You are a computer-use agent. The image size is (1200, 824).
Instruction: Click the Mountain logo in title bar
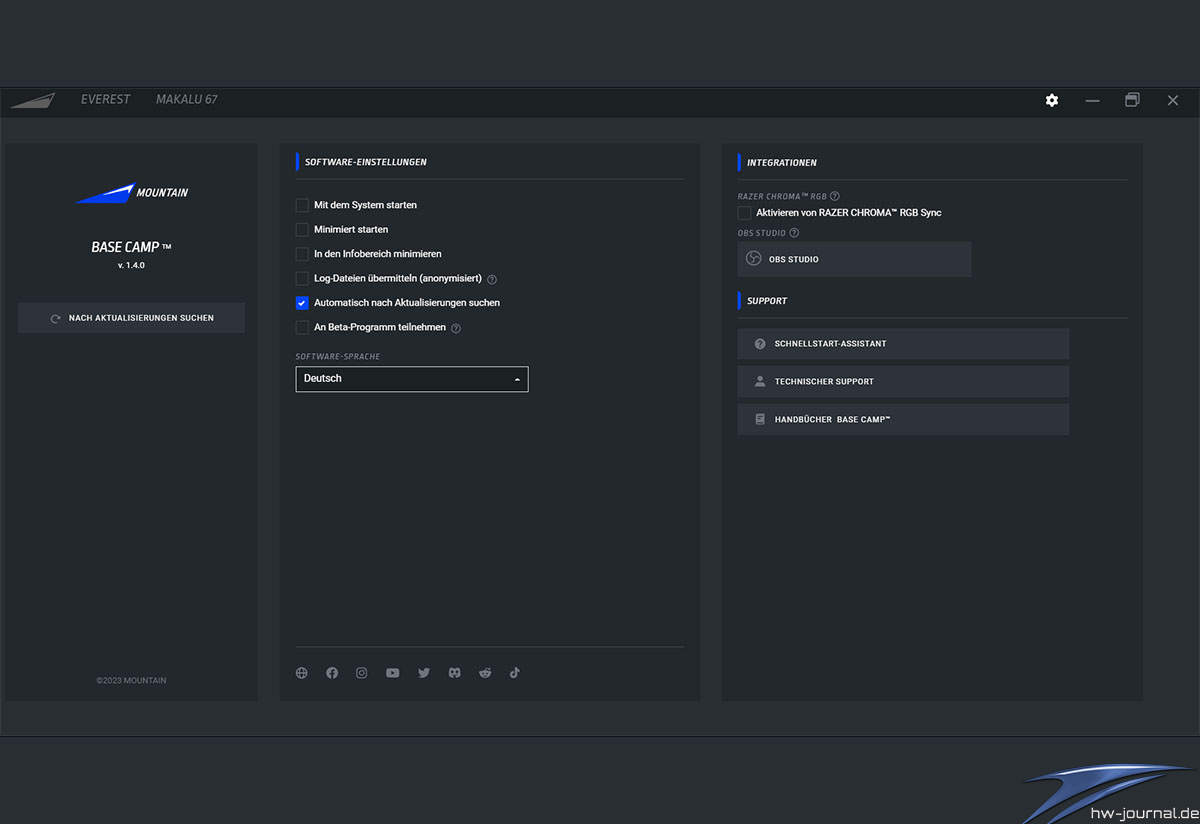click(33, 100)
